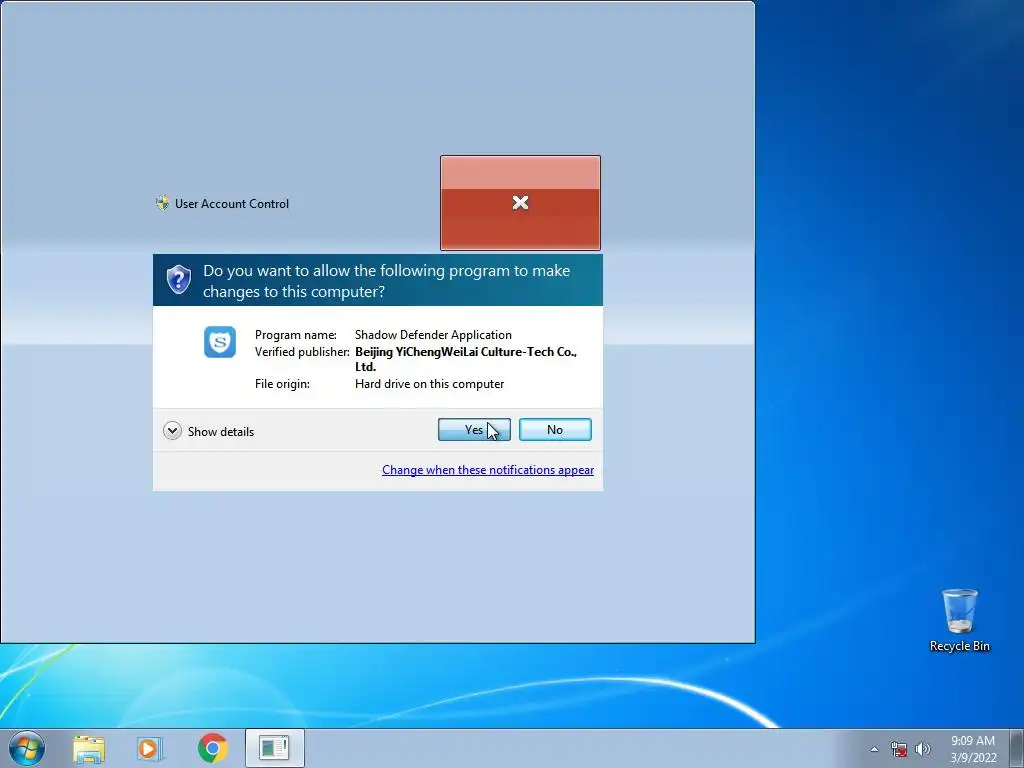1024x768 pixels.
Task: Click the Shadow Defender application icon
Action: (220, 342)
